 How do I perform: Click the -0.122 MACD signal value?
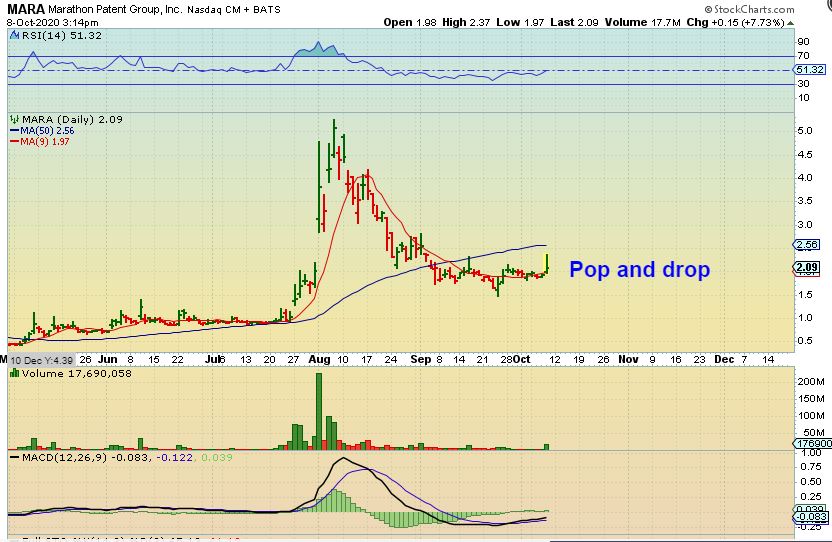(x=175, y=457)
